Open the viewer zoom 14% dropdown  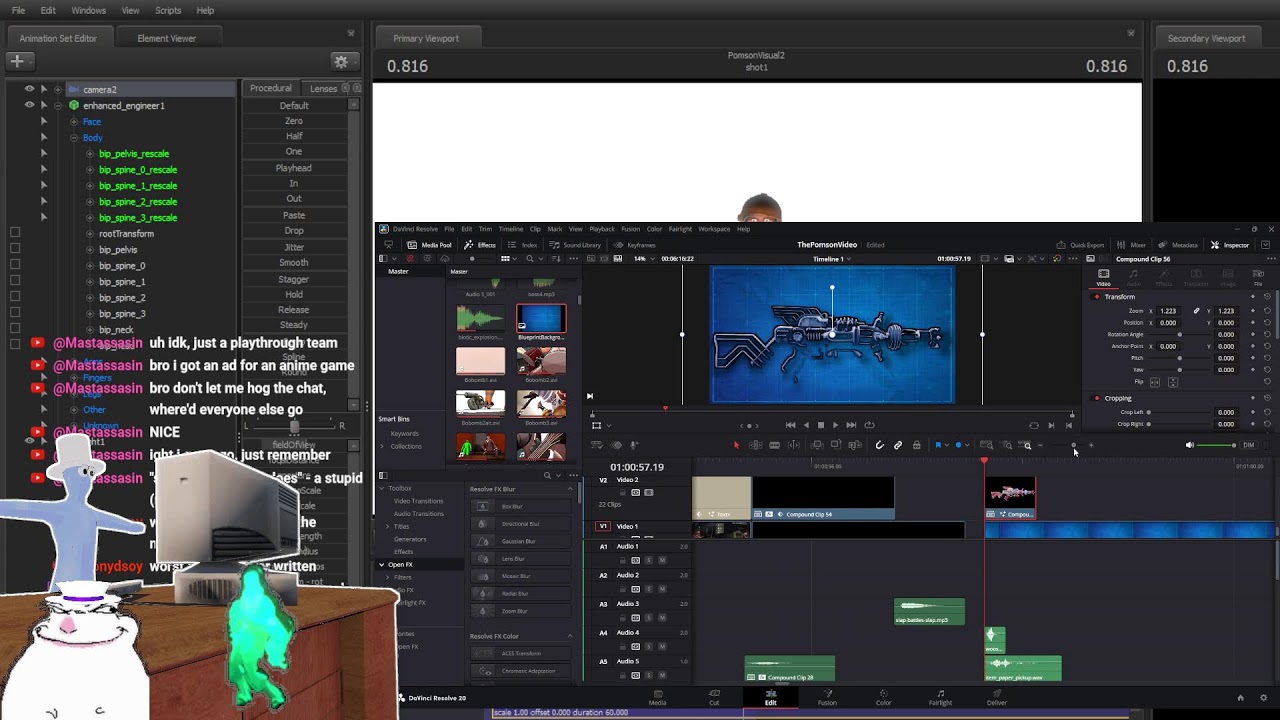tap(644, 259)
